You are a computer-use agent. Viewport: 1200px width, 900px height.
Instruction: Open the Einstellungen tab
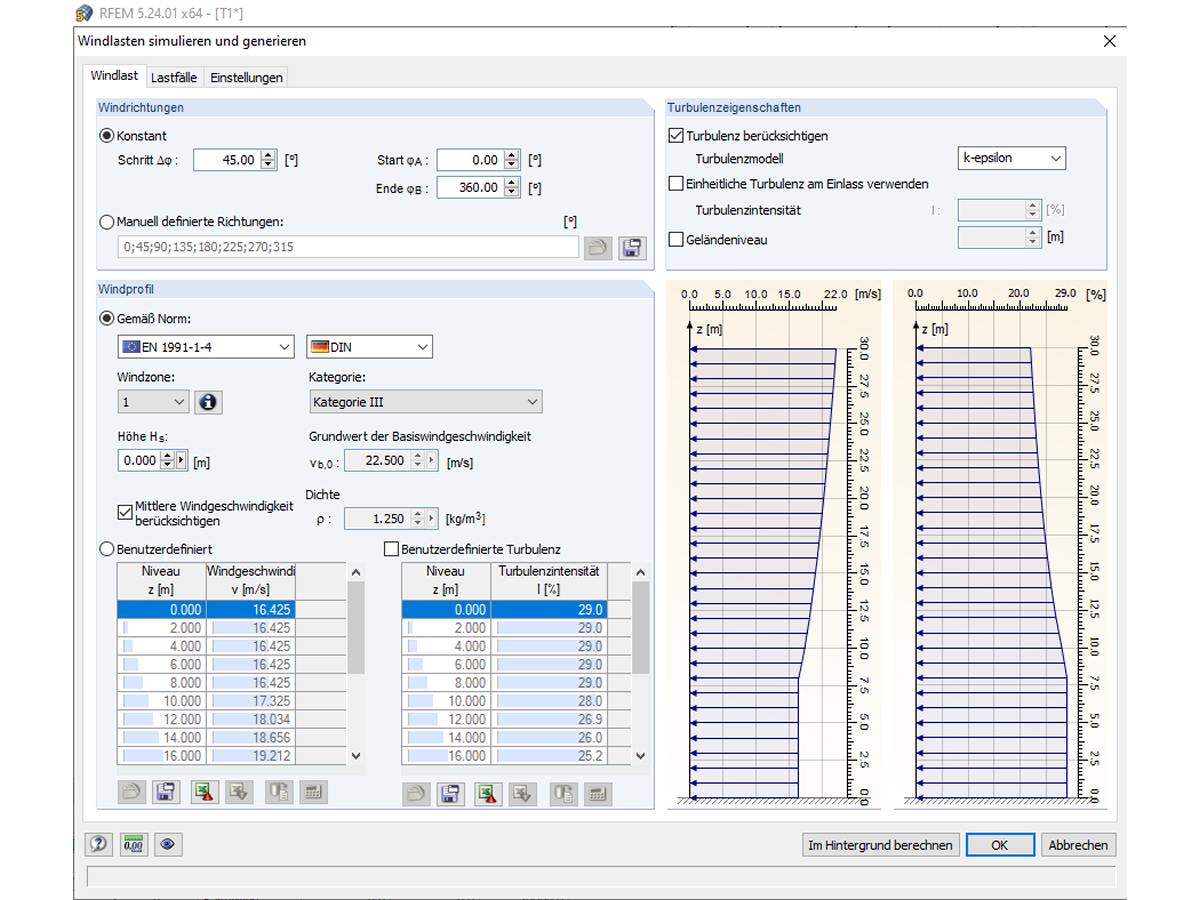tap(246, 76)
